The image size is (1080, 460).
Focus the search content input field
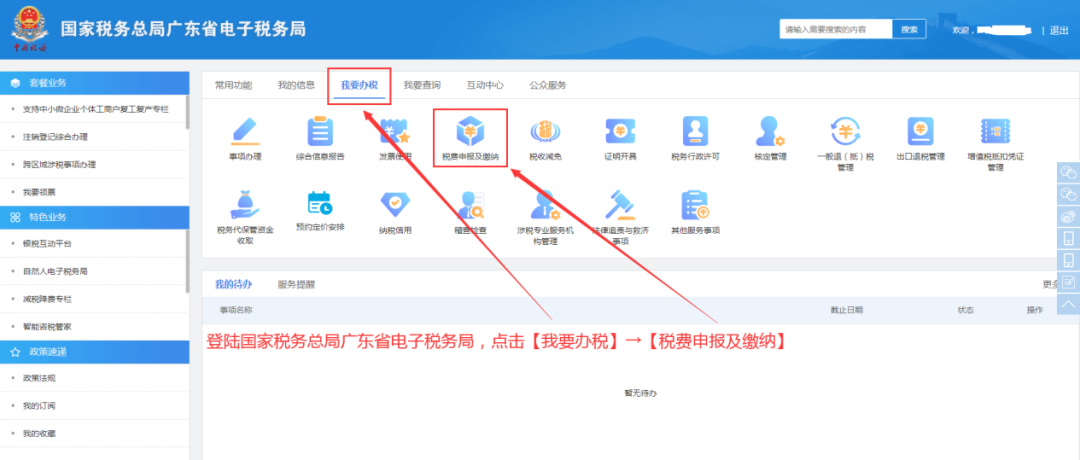[x=836, y=29]
